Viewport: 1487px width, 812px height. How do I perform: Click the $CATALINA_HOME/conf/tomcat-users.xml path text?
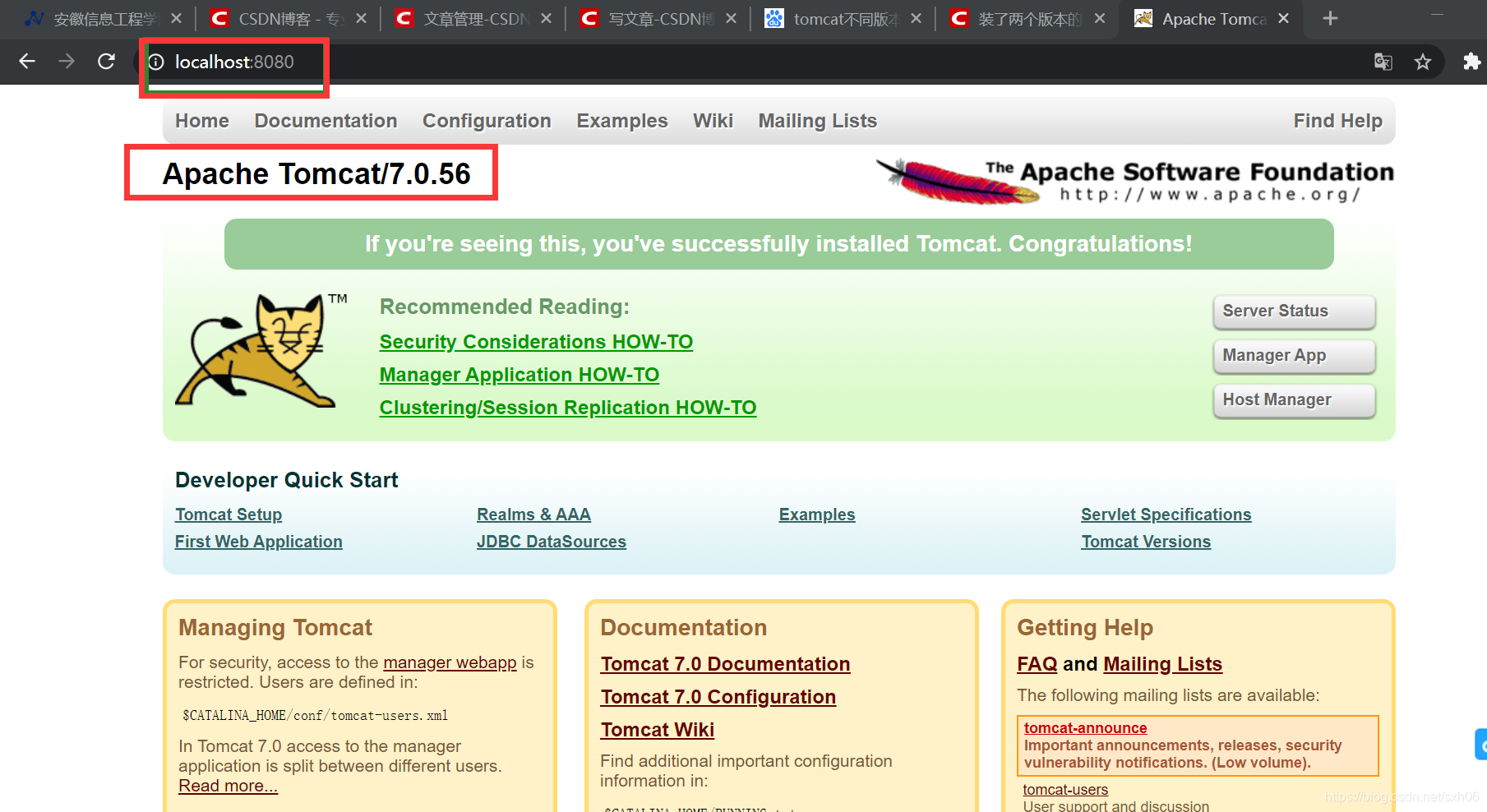pos(316,716)
